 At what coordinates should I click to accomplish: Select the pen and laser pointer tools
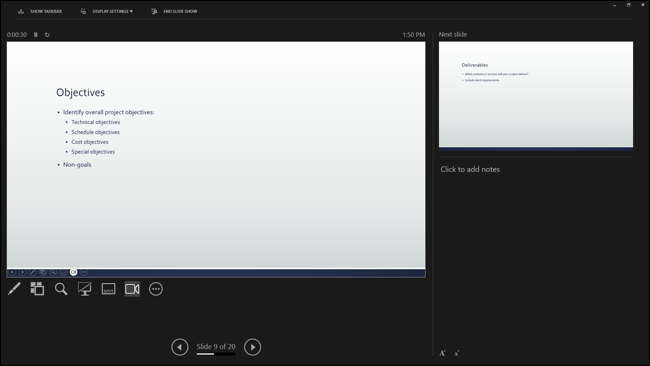[14, 289]
